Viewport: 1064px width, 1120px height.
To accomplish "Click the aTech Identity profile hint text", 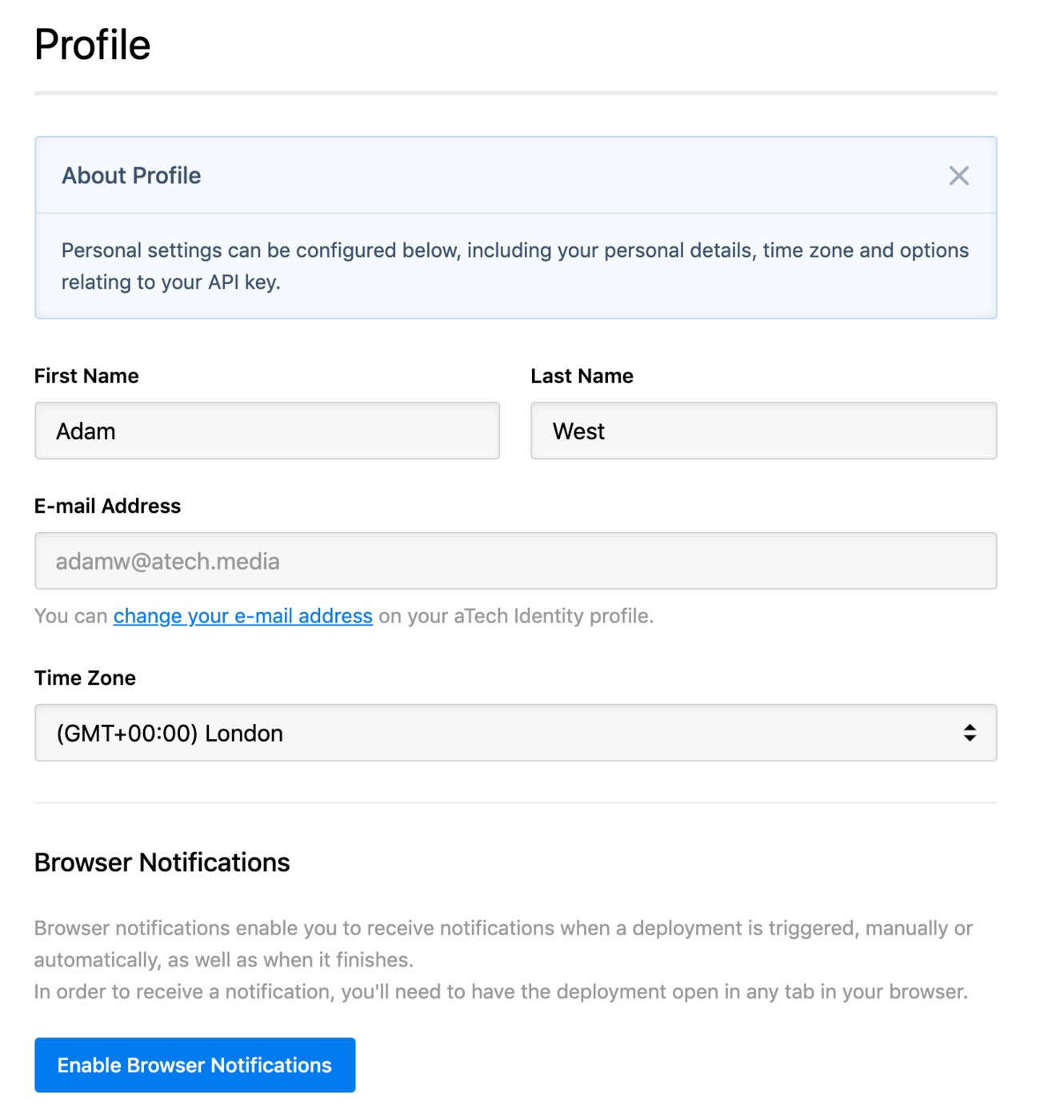I will (344, 616).
